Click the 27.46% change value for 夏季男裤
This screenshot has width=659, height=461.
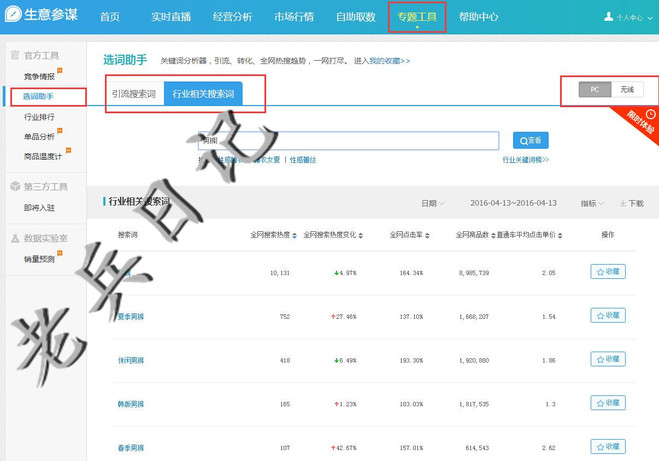344,316
